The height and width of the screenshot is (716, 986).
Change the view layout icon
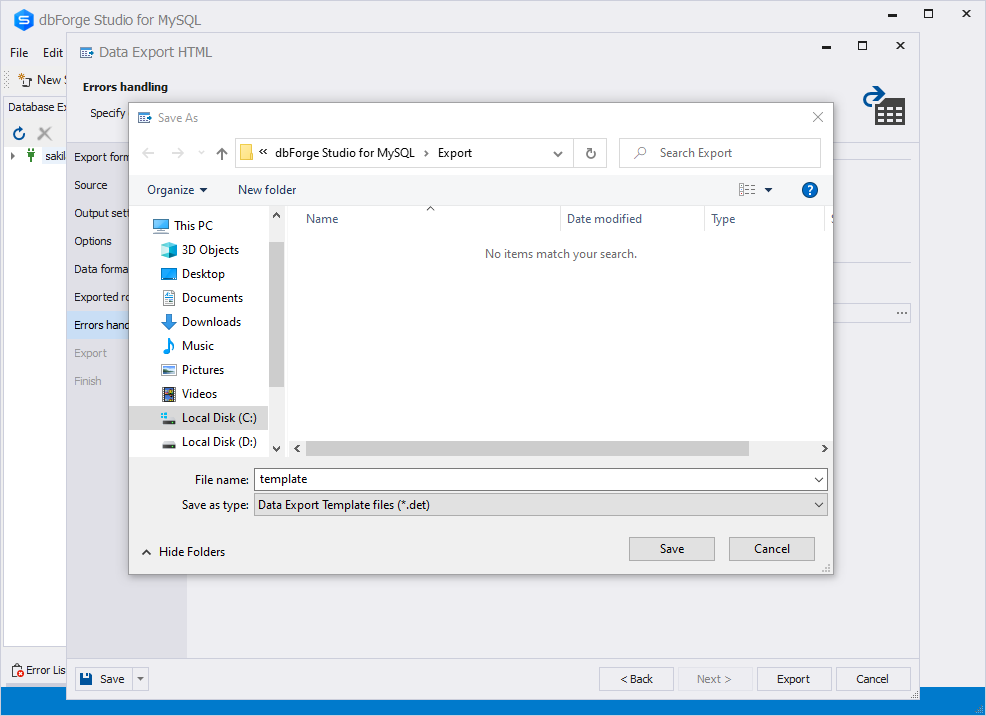point(747,190)
